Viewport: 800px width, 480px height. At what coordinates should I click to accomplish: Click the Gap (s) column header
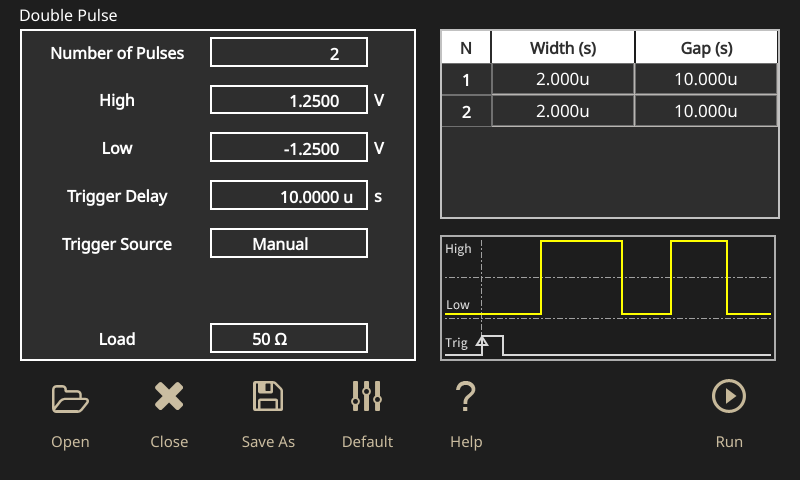706,48
